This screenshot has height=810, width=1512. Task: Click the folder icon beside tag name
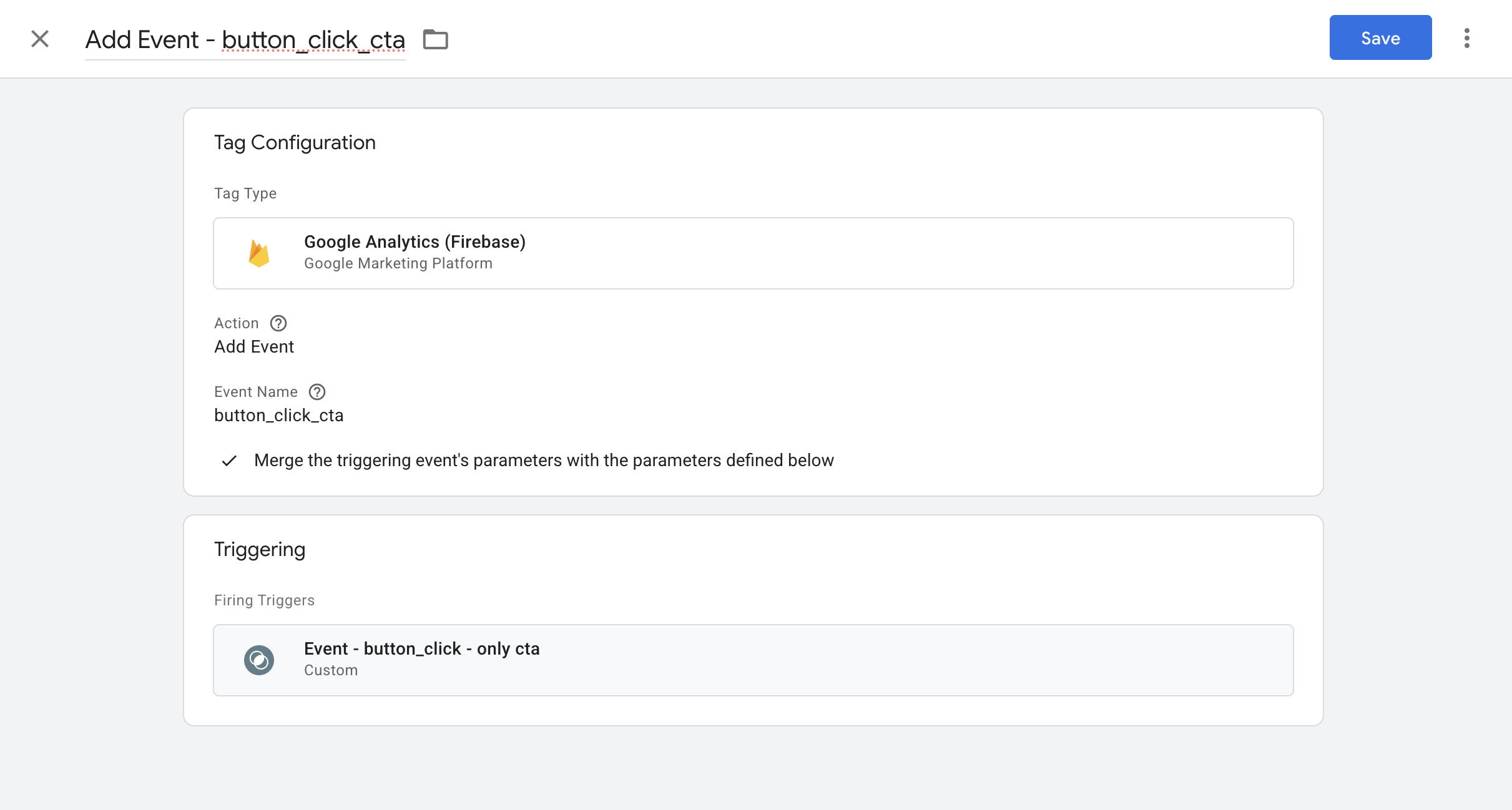435,39
